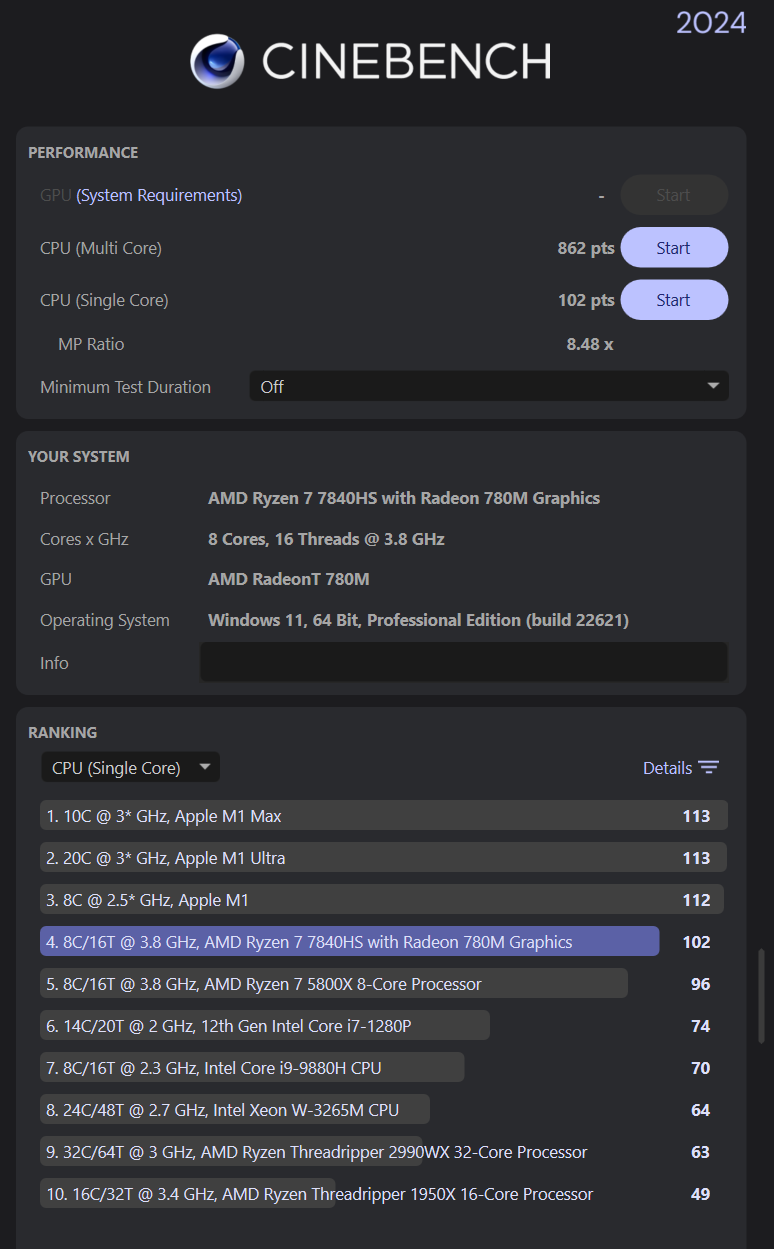
Task: Select the Intel Core i9-9880H ranking entry
Action: [252, 1068]
